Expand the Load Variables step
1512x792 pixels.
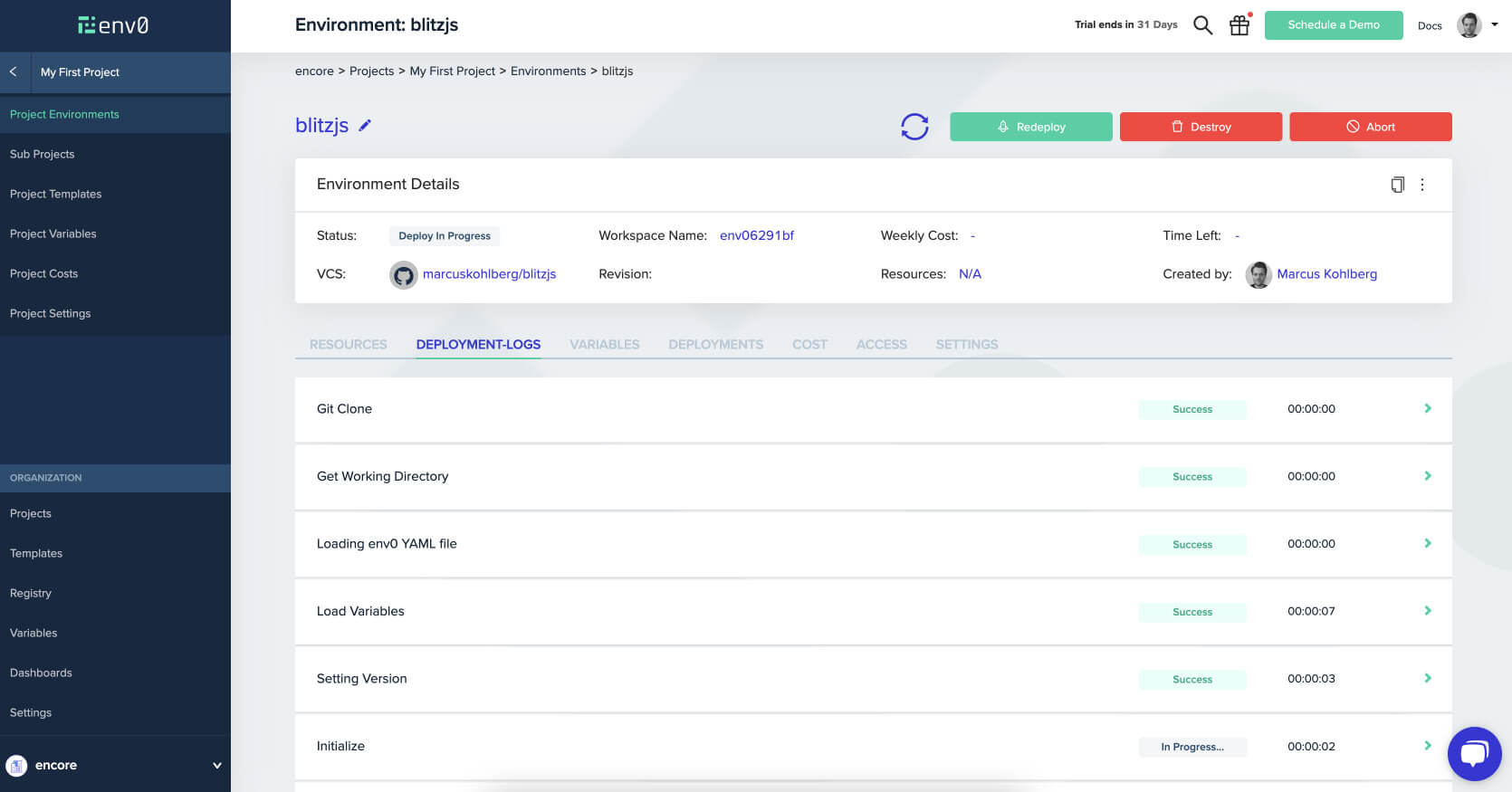[x=1428, y=611]
